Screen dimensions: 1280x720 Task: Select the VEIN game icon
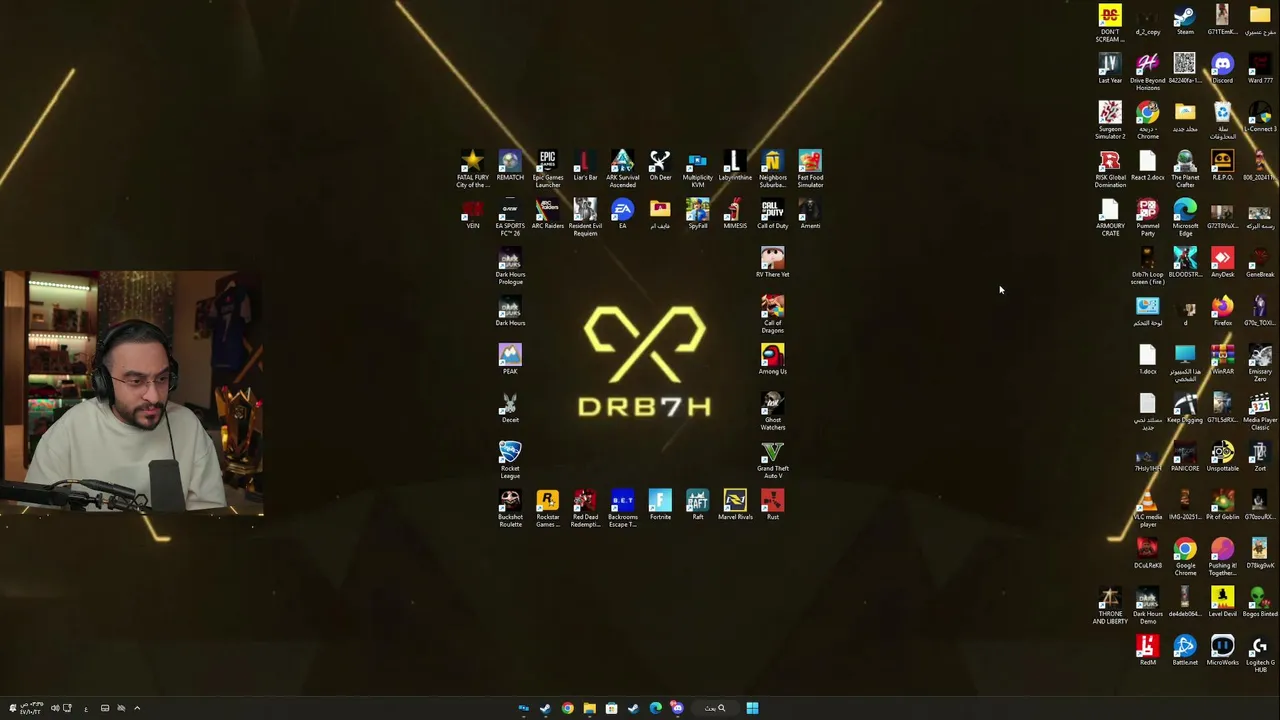(x=472, y=214)
